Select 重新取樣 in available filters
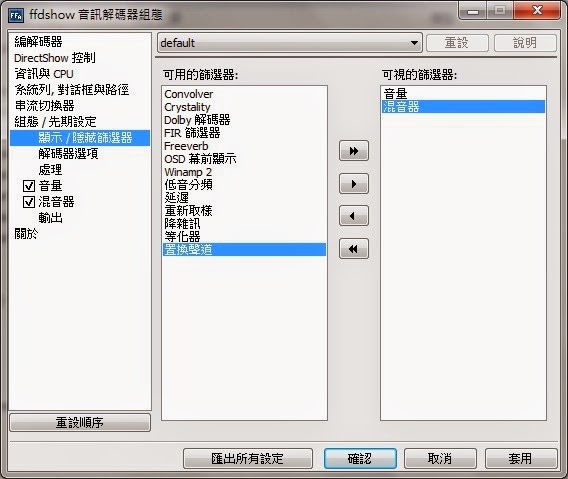Screen dimensions: 568x479 (x=245, y=211)
